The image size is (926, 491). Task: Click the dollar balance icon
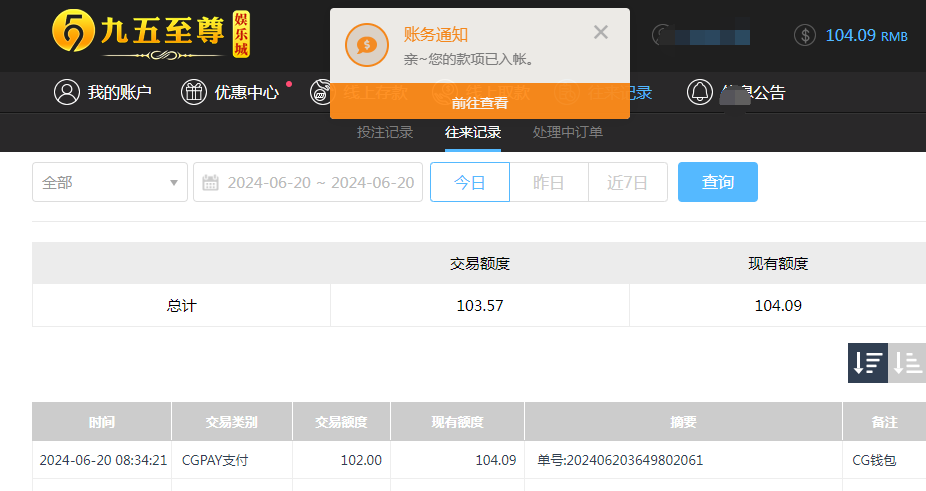click(x=806, y=35)
